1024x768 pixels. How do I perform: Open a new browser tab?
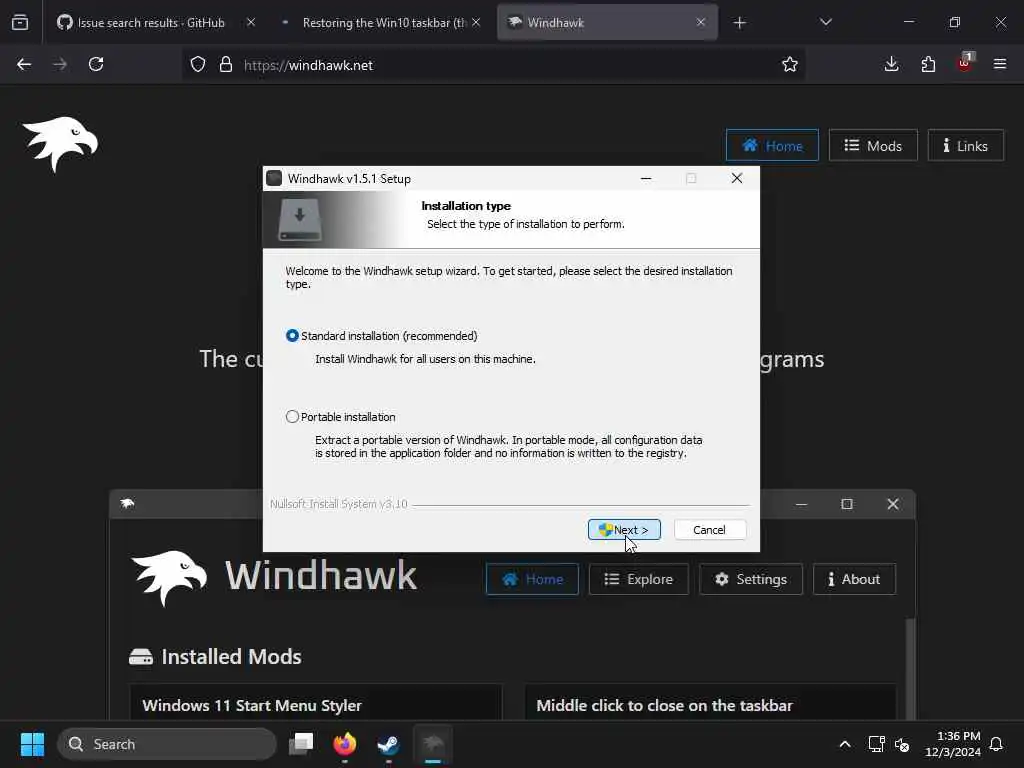tap(739, 23)
